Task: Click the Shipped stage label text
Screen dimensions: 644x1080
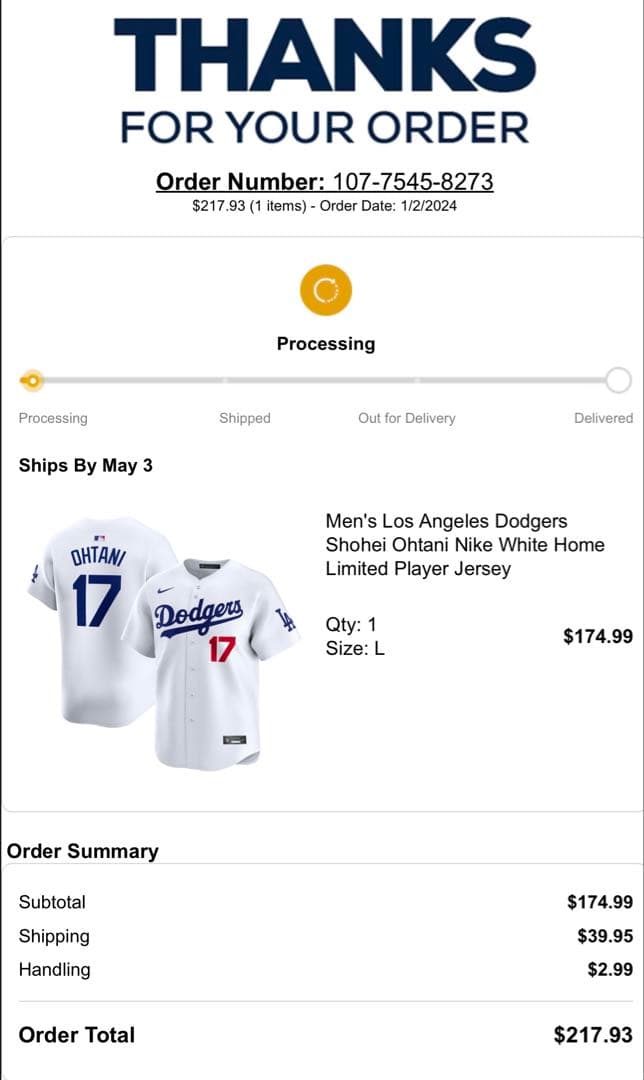Action: coord(245,418)
